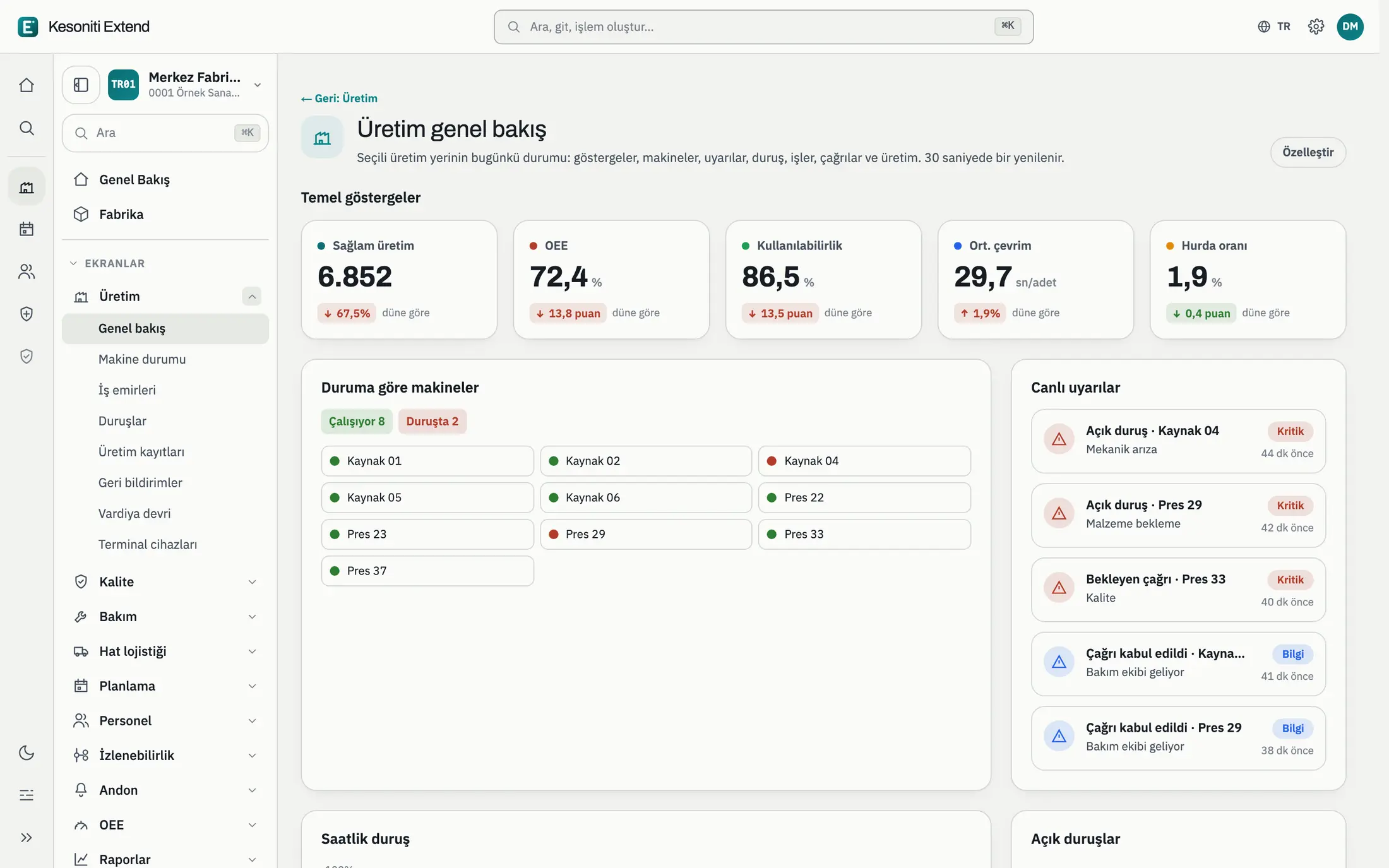Image resolution: width=1389 pixels, height=868 pixels.
Task: Open alert Bekleyen çağrı Pres 33
Action: tap(1178, 590)
